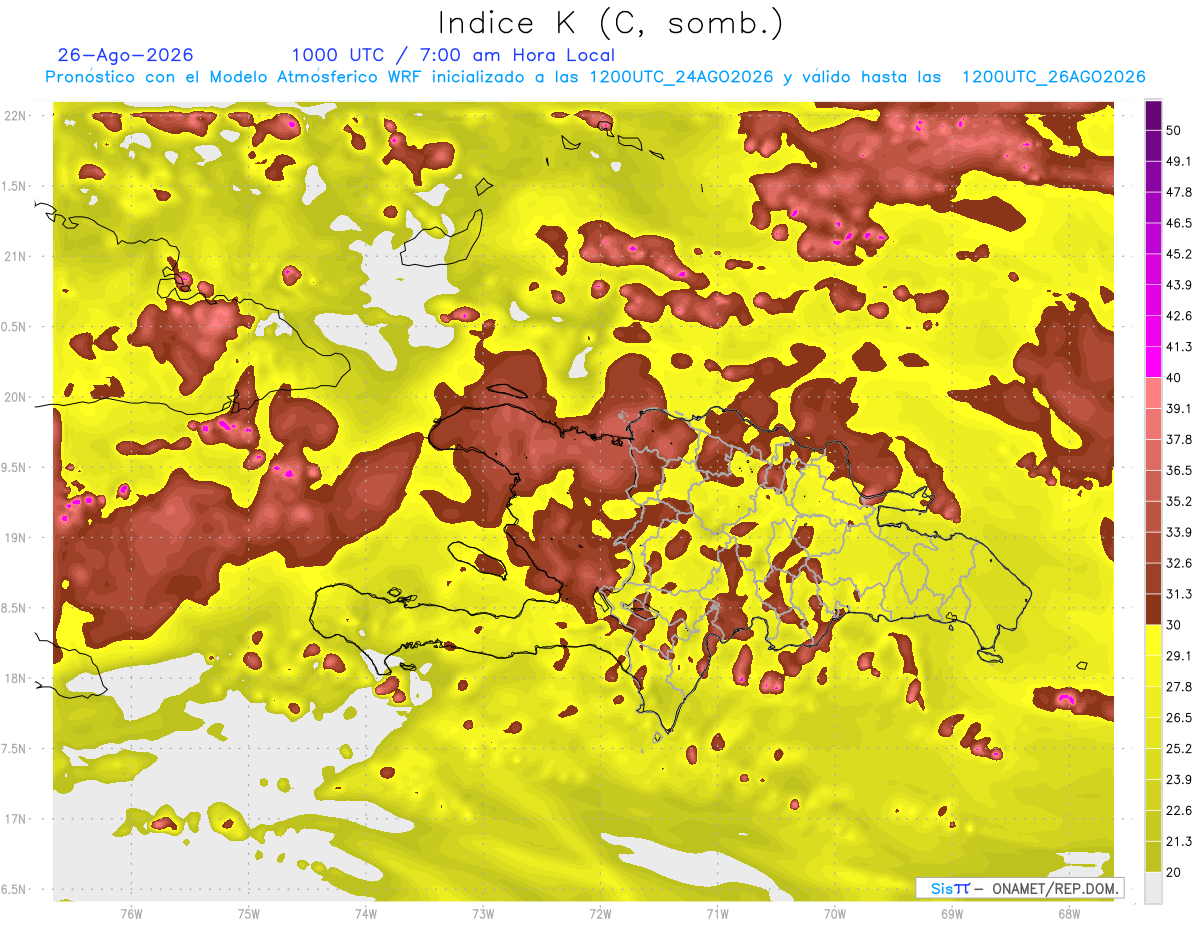The width and height of the screenshot is (1200, 927).
Task: Click the latitude label "22N"
Action: (x=15, y=116)
